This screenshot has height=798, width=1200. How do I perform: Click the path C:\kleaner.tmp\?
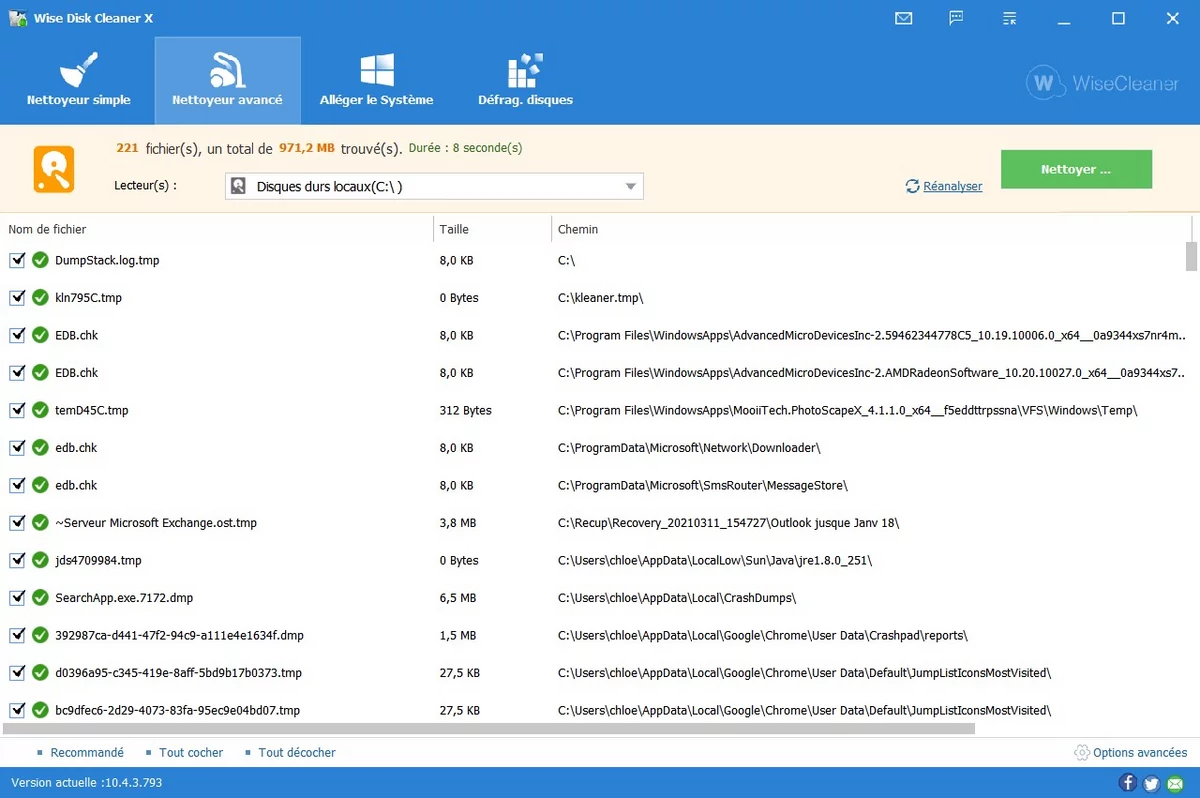[601, 298]
